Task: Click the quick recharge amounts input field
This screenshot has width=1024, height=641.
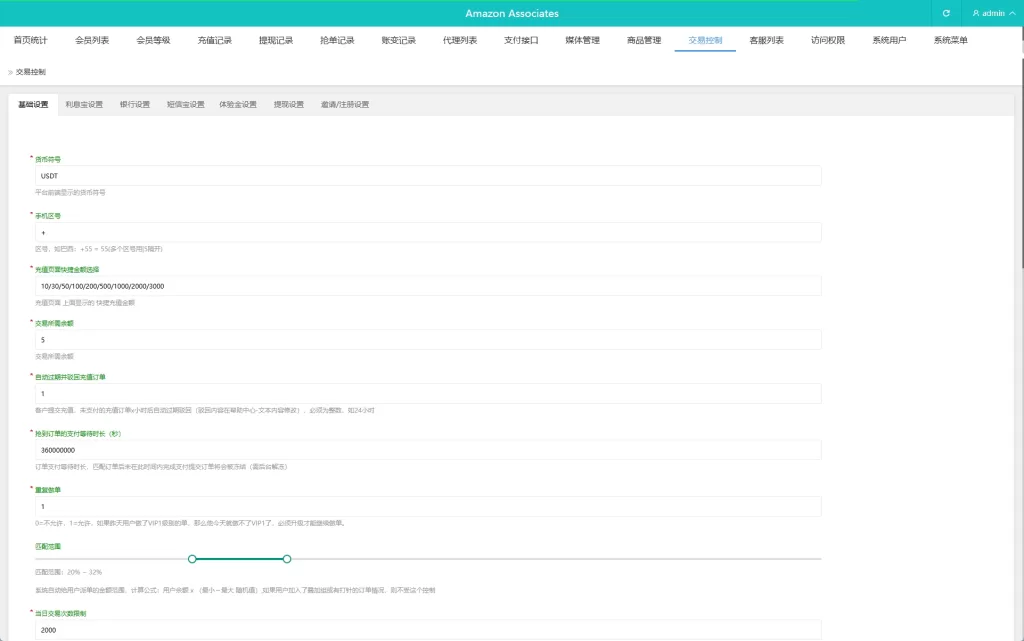Action: tap(427, 286)
